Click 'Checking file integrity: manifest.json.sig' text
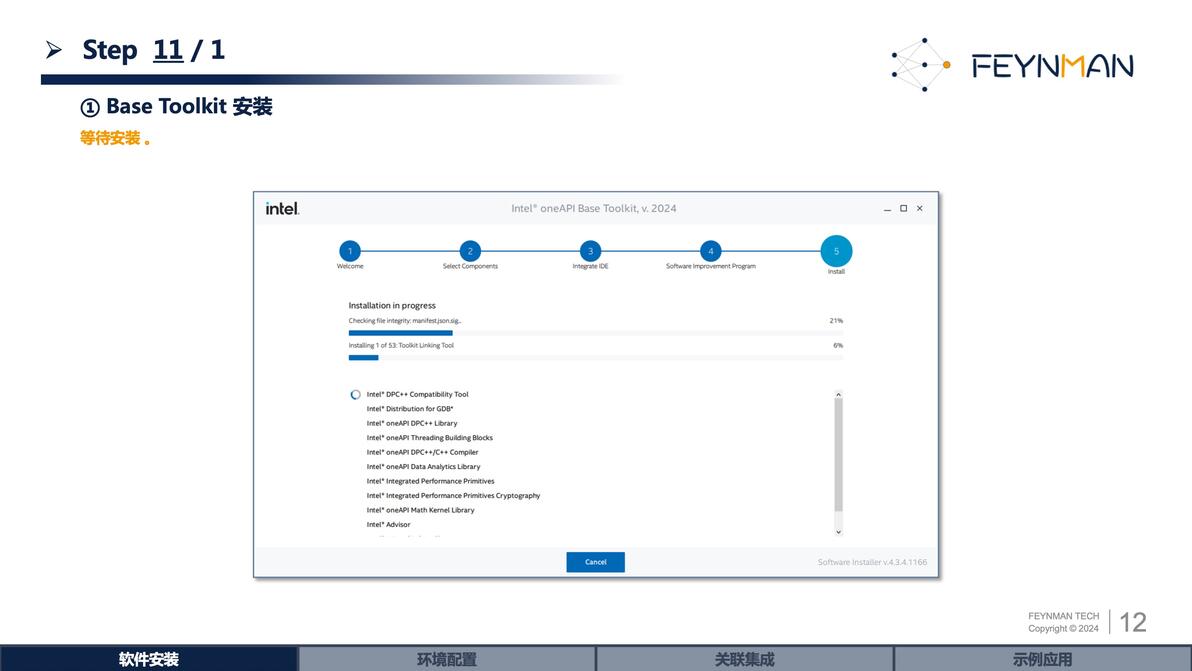This screenshot has height=671, width=1192. 404,321
